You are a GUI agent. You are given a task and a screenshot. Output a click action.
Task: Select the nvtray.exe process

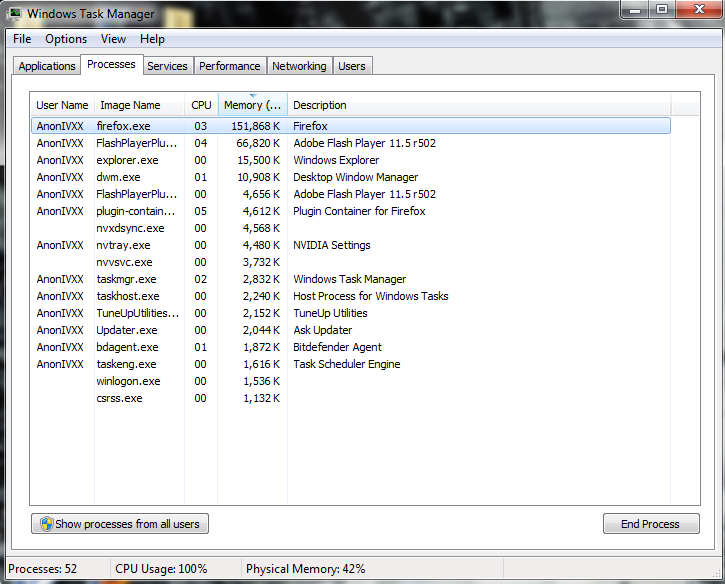click(x=351, y=245)
